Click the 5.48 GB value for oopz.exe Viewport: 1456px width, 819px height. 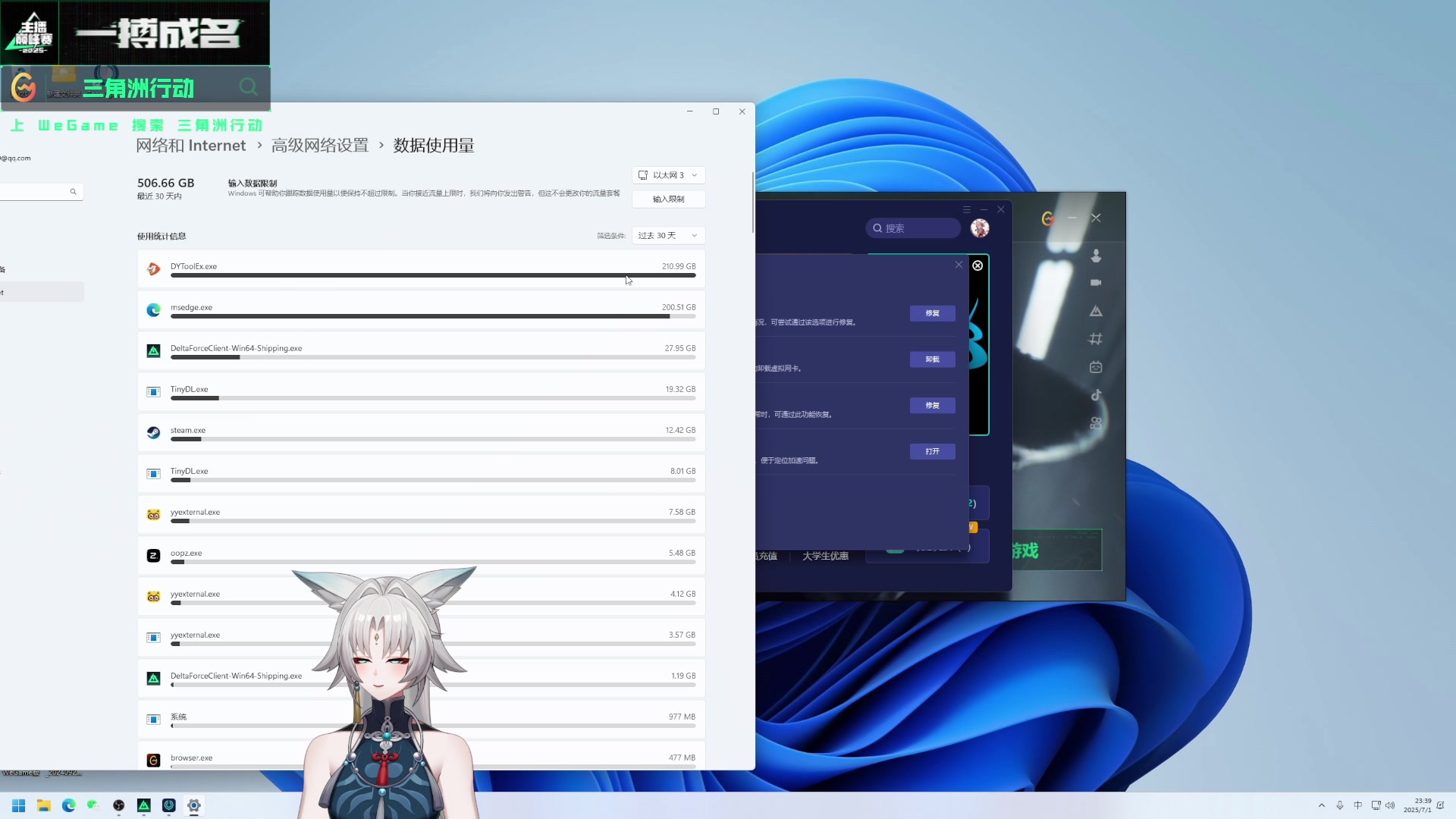coord(682,553)
